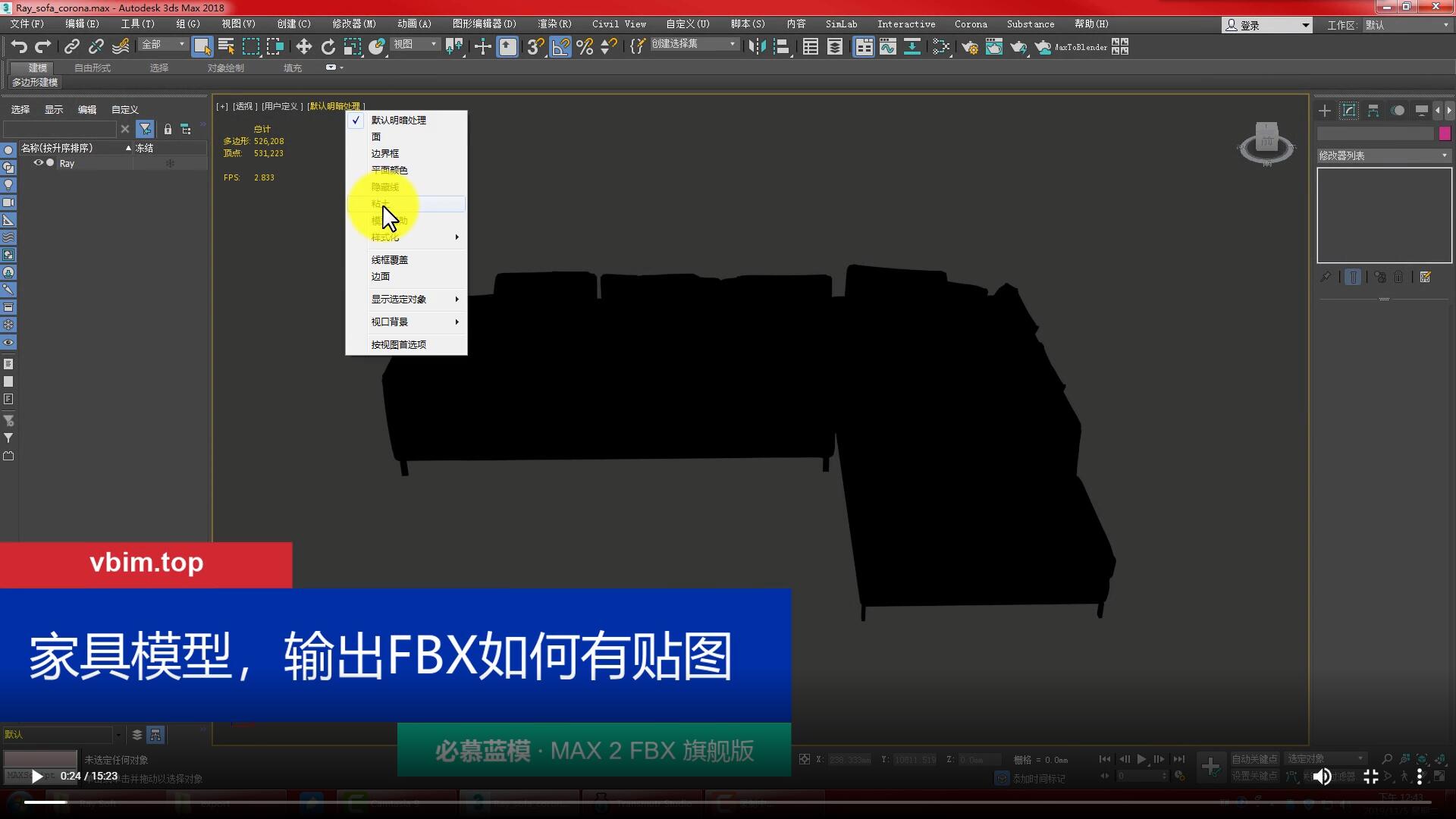Click 按视图首选项 menu entry
The width and height of the screenshot is (1456, 819).
click(x=398, y=344)
